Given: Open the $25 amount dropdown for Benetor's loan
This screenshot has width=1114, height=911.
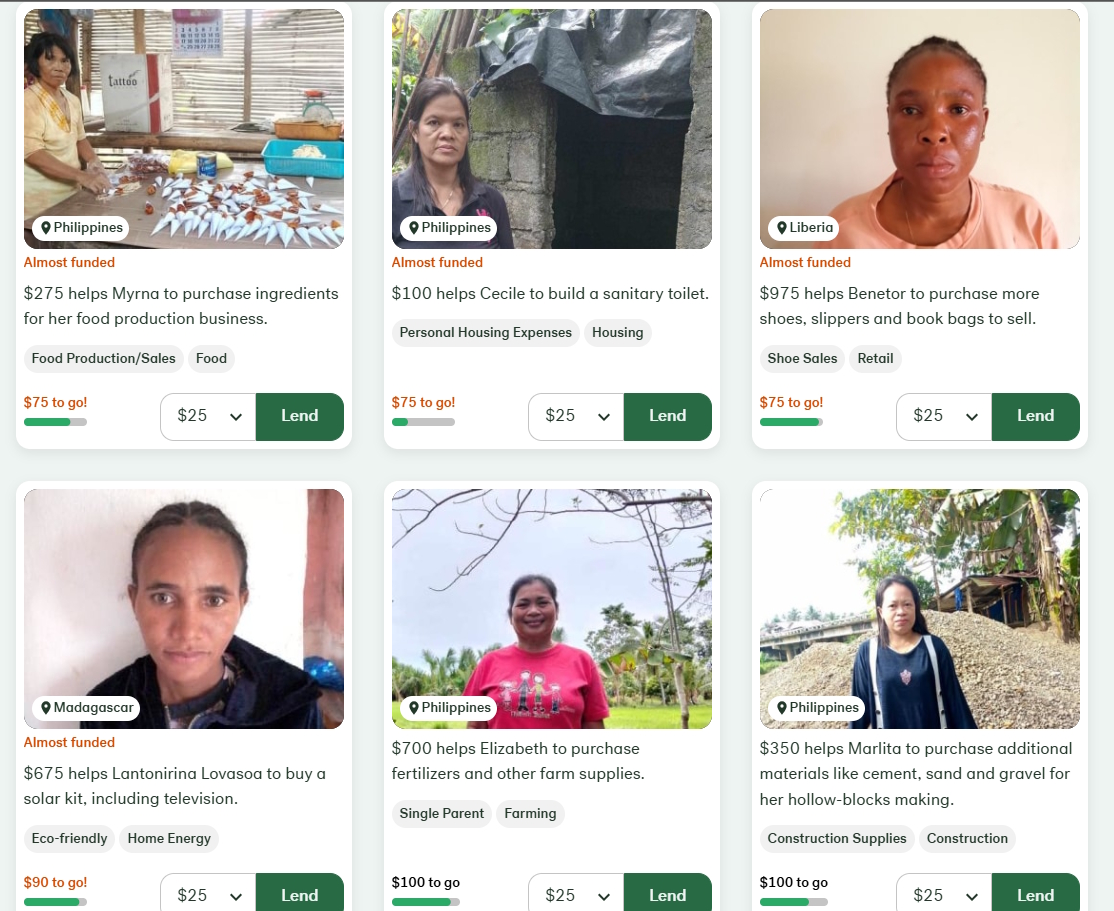Looking at the screenshot, I should 944,416.
